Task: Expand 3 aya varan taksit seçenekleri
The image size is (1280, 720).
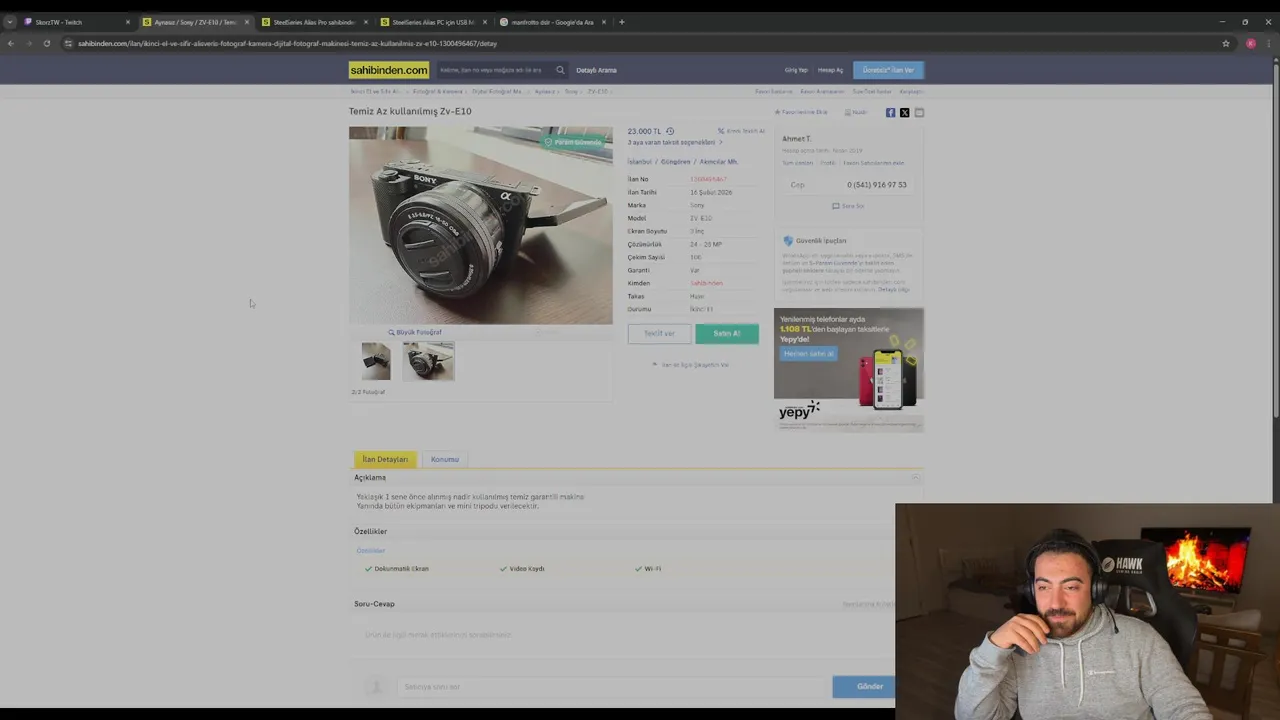Action: 674,142
